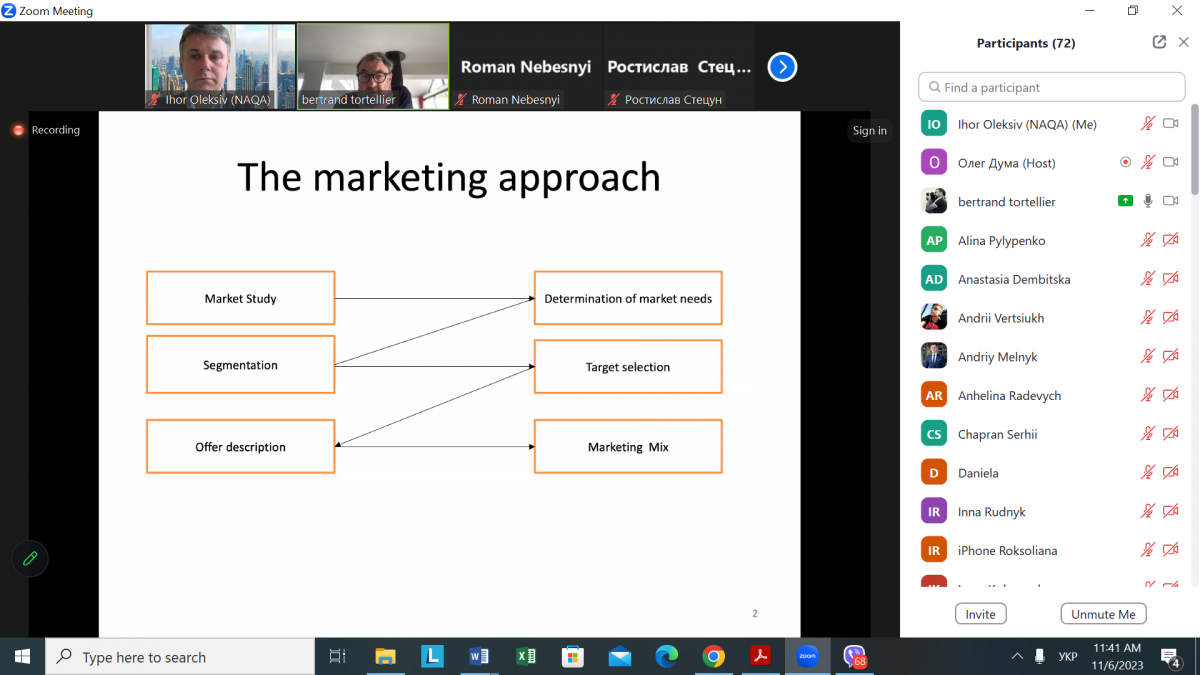
Task: Pop out the Participants panel
Action: pos(1159,42)
